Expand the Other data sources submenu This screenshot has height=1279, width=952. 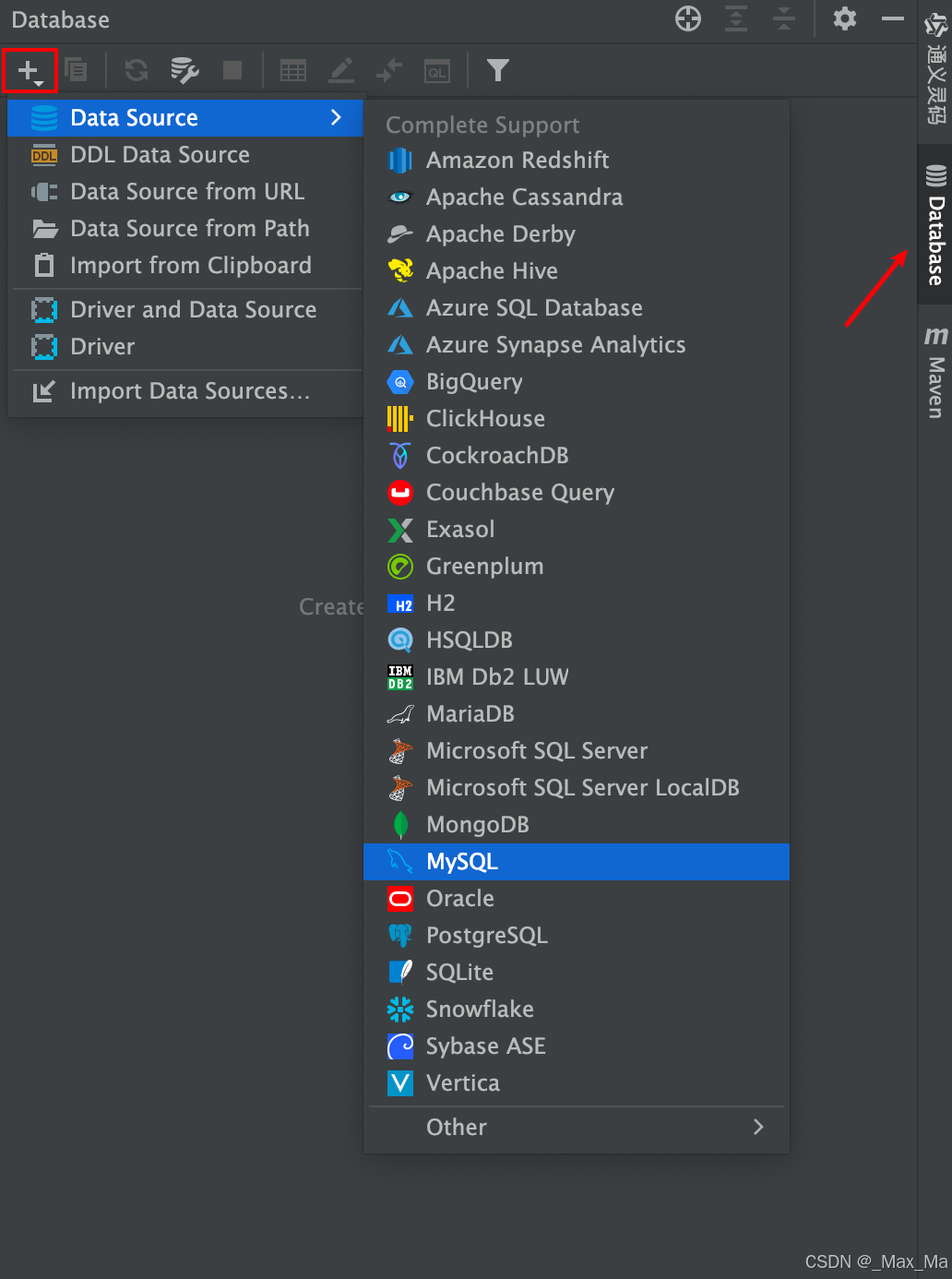[577, 1128]
